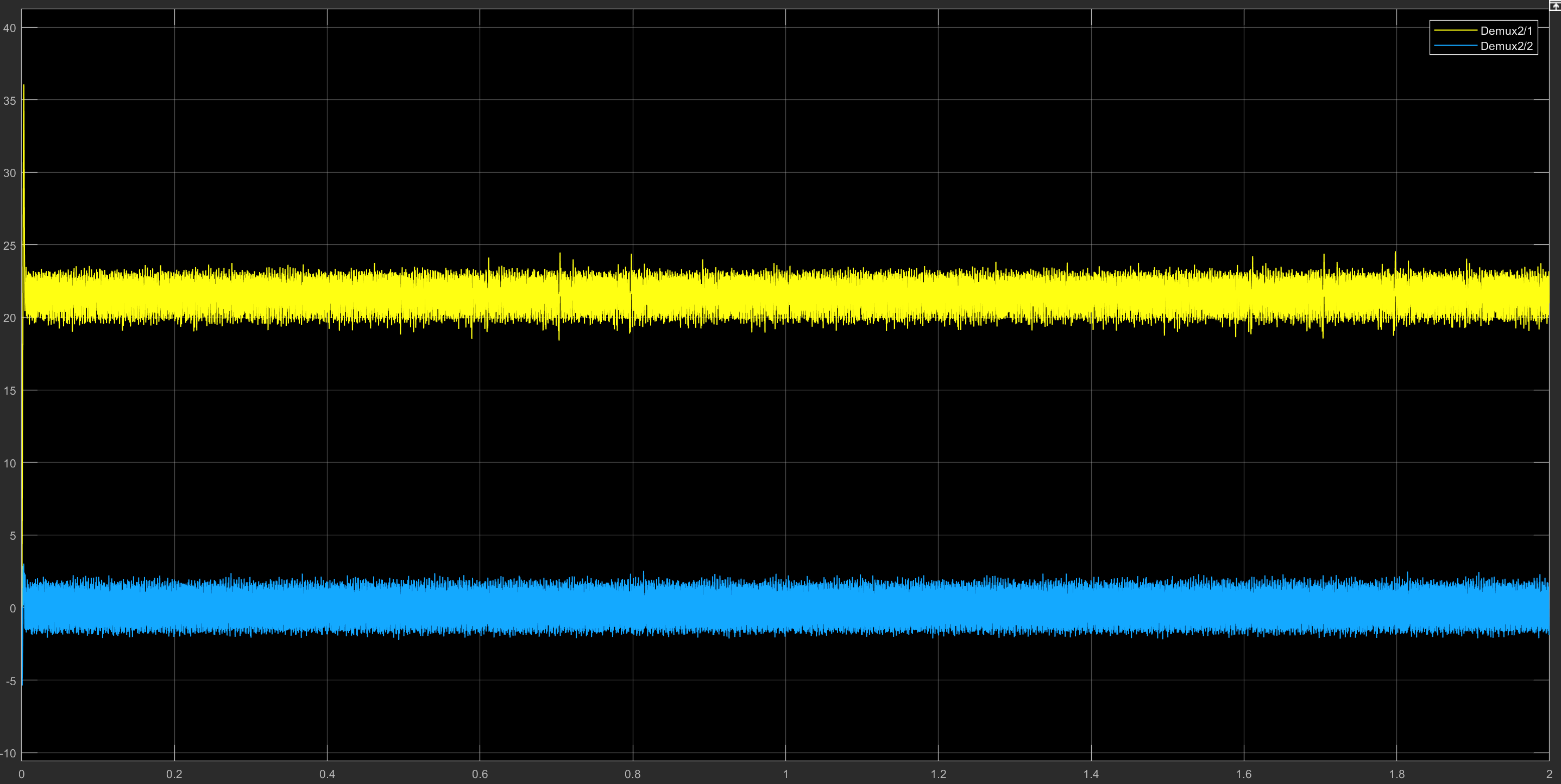Click the y-axis tick label 40
The image size is (1561, 784).
[10, 28]
